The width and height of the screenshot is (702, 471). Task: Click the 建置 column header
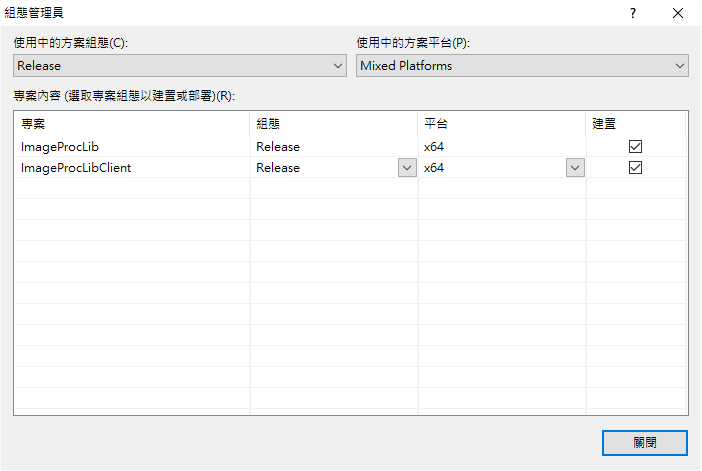[636, 124]
